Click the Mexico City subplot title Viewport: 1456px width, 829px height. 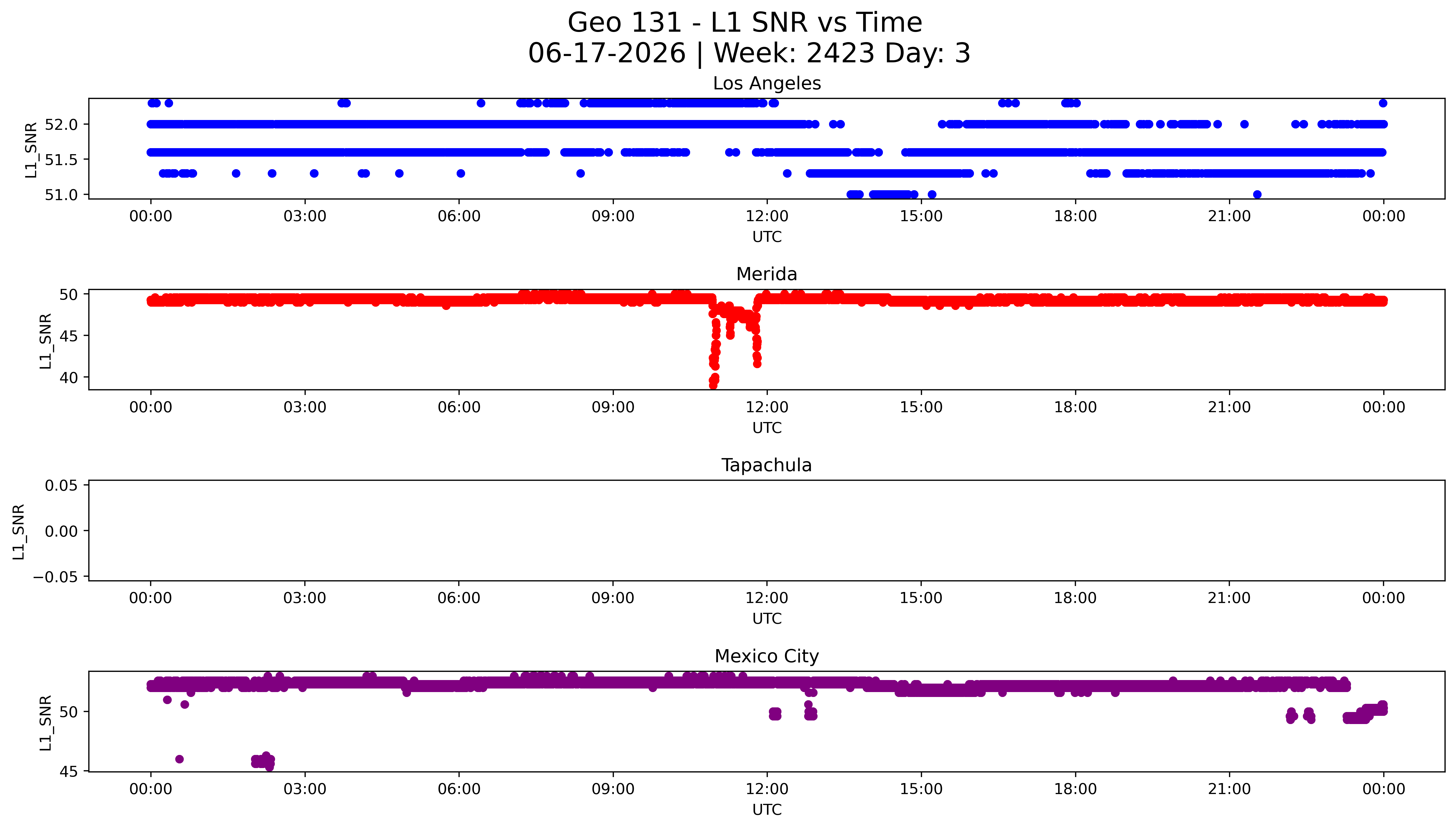[766, 657]
